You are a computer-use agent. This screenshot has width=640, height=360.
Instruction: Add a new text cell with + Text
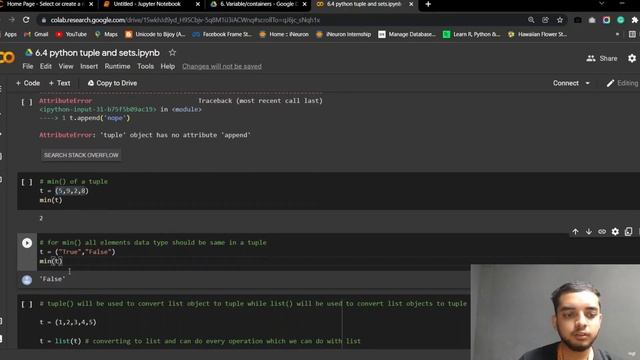(x=60, y=83)
